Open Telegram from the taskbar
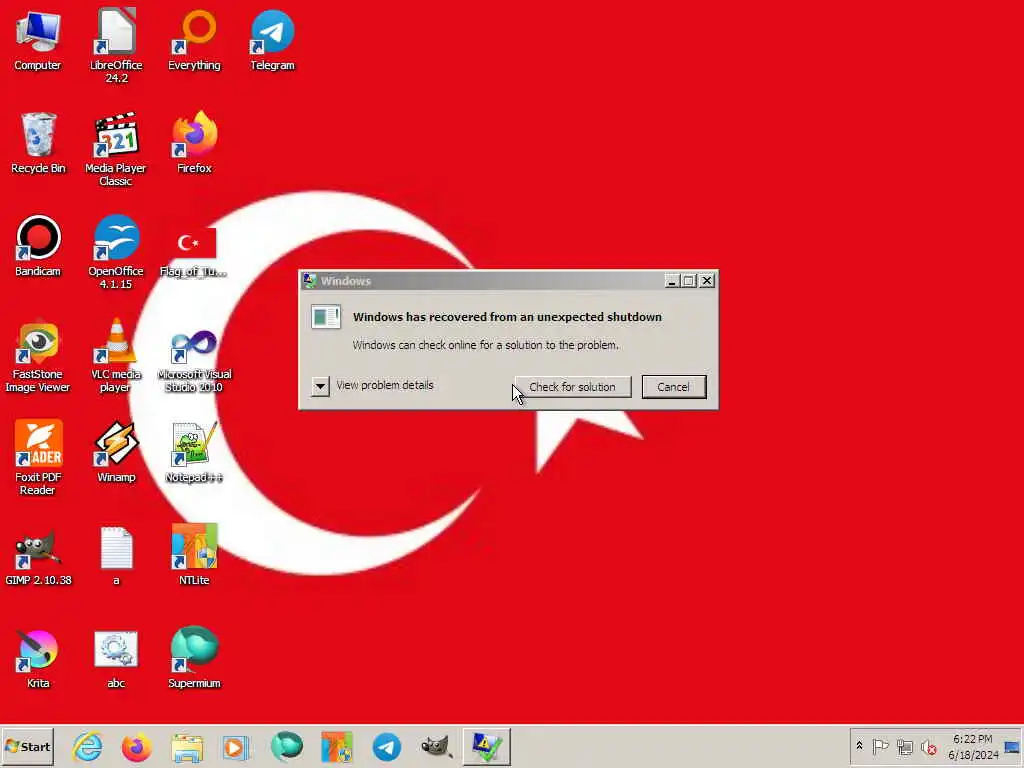The image size is (1024, 768). (x=387, y=747)
